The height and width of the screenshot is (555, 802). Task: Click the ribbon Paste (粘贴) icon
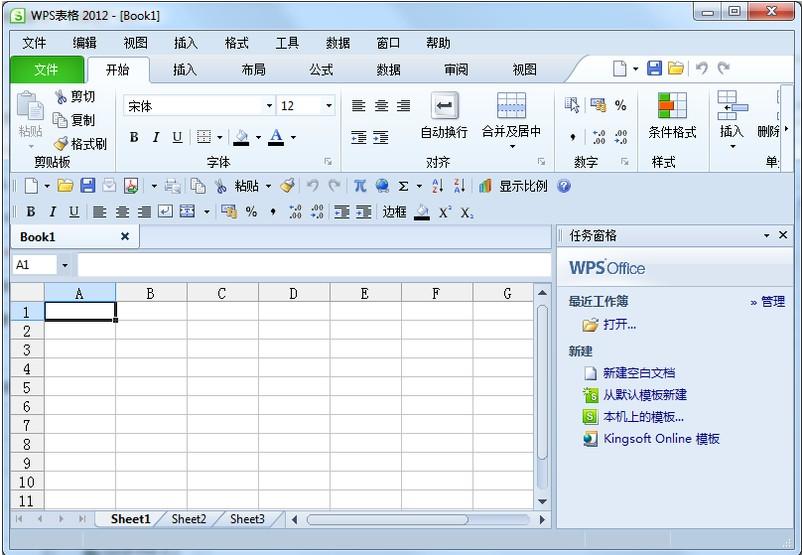click(30, 106)
